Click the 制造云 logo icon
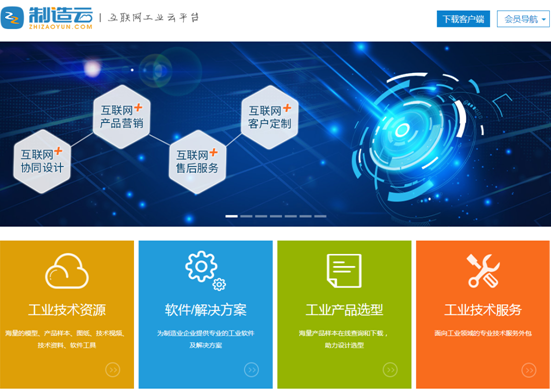This screenshot has width=551, height=389. (12, 18)
